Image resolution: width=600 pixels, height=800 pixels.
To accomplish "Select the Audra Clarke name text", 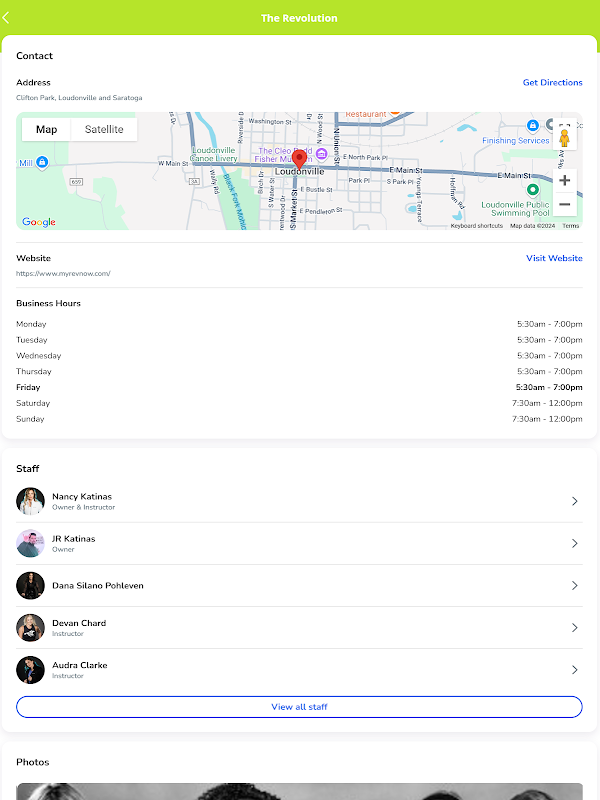I will tap(80, 665).
